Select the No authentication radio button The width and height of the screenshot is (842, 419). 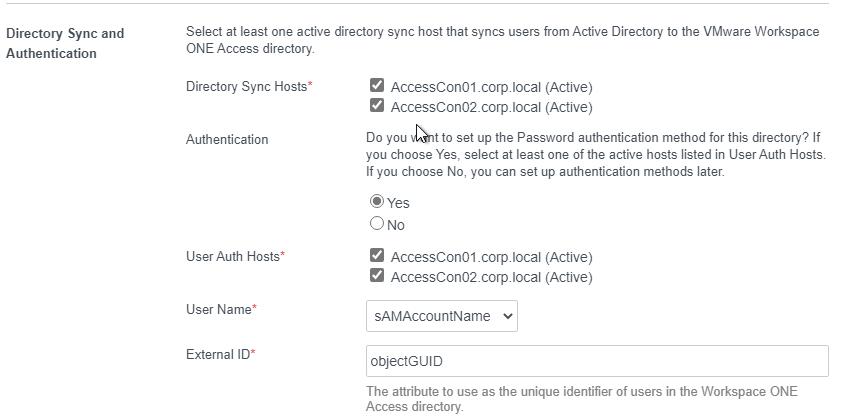(x=377, y=223)
